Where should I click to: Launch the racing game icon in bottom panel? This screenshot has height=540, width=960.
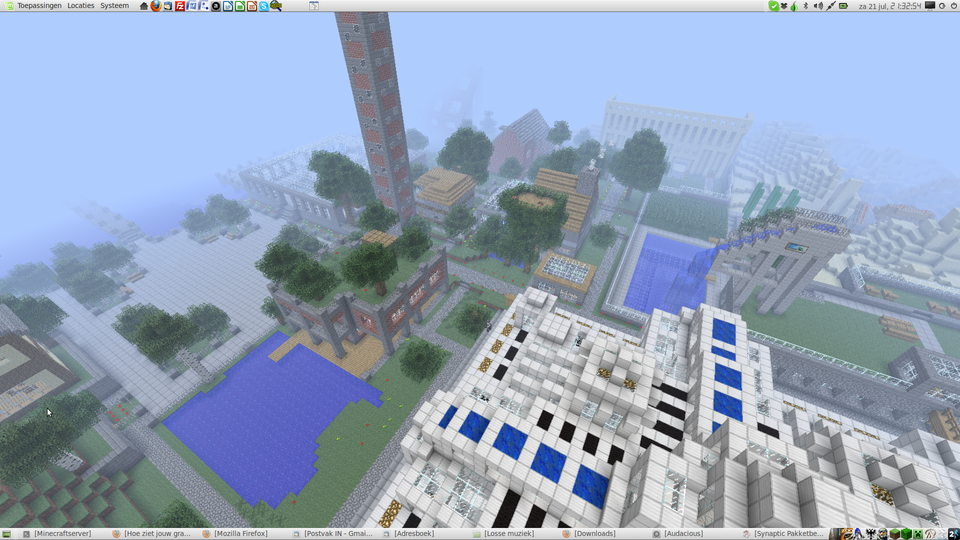point(847,534)
